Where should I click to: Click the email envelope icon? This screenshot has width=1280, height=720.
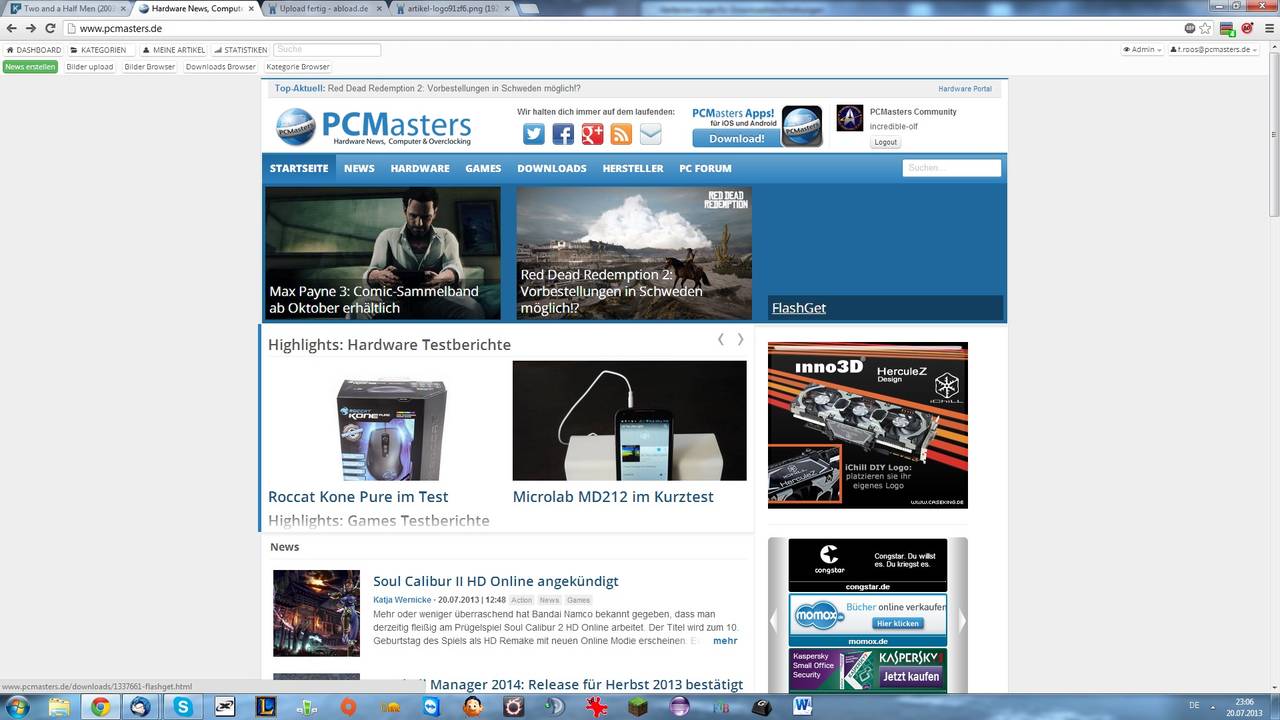coord(651,134)
